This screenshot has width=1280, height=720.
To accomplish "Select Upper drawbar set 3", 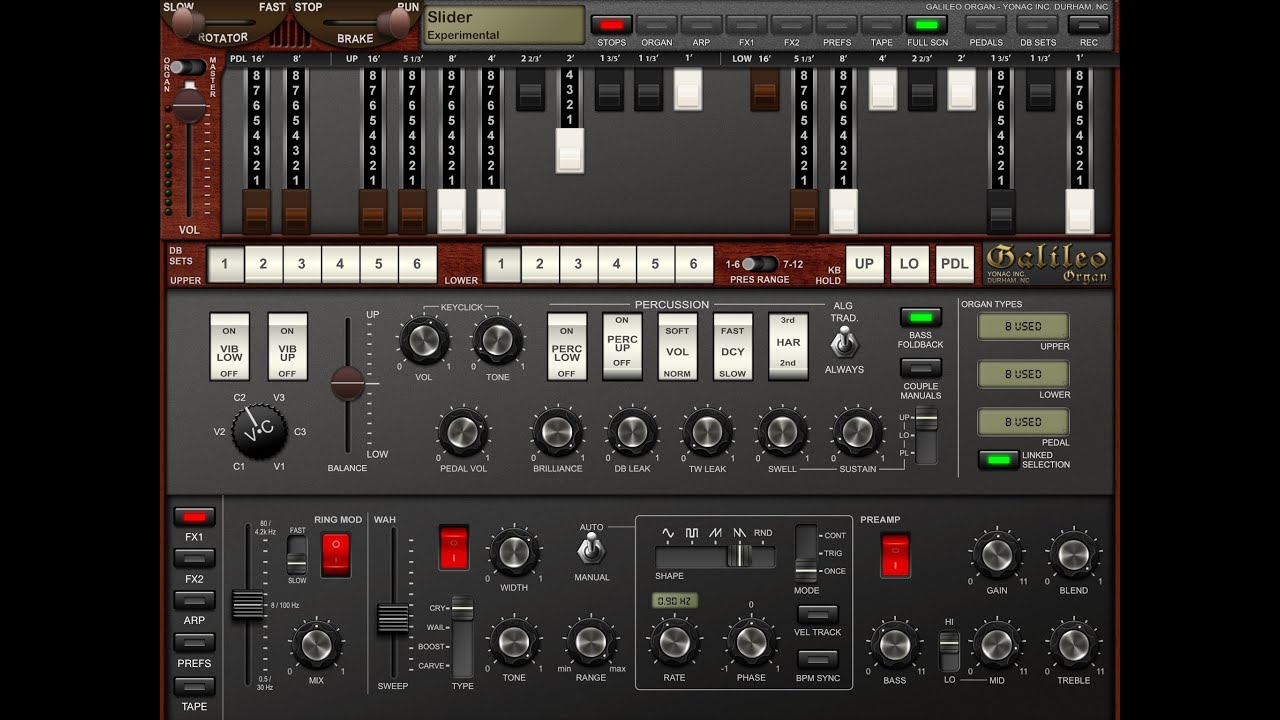I will (x=302, y=264).
